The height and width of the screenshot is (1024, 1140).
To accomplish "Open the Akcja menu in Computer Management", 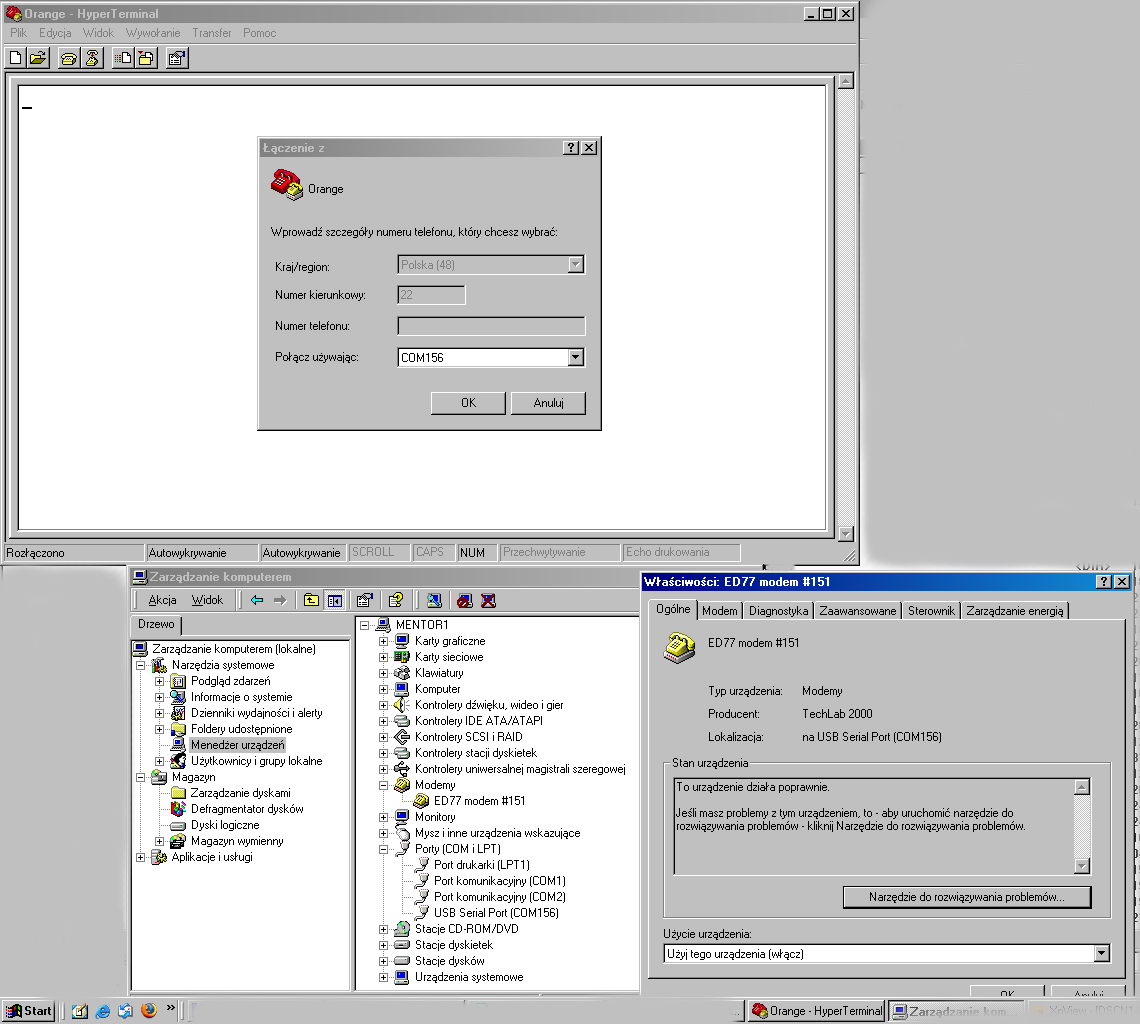I will coord(162,600).
